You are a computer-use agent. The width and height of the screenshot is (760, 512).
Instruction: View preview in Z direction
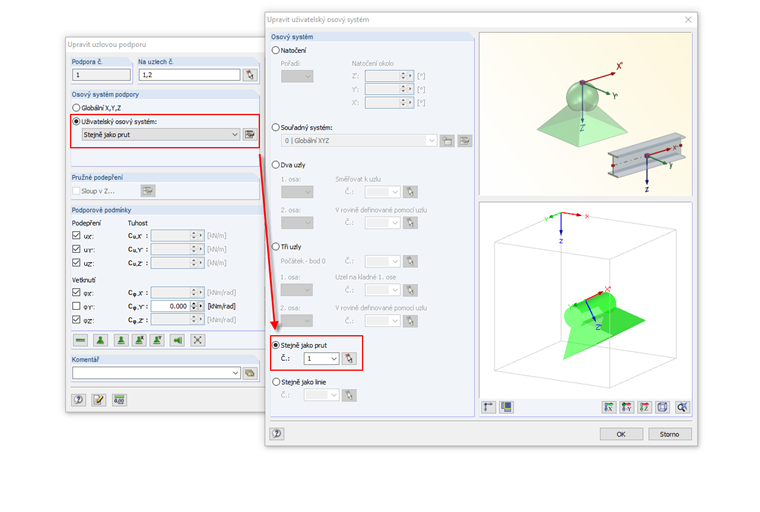pyautogui.click(x=645, y=407)
